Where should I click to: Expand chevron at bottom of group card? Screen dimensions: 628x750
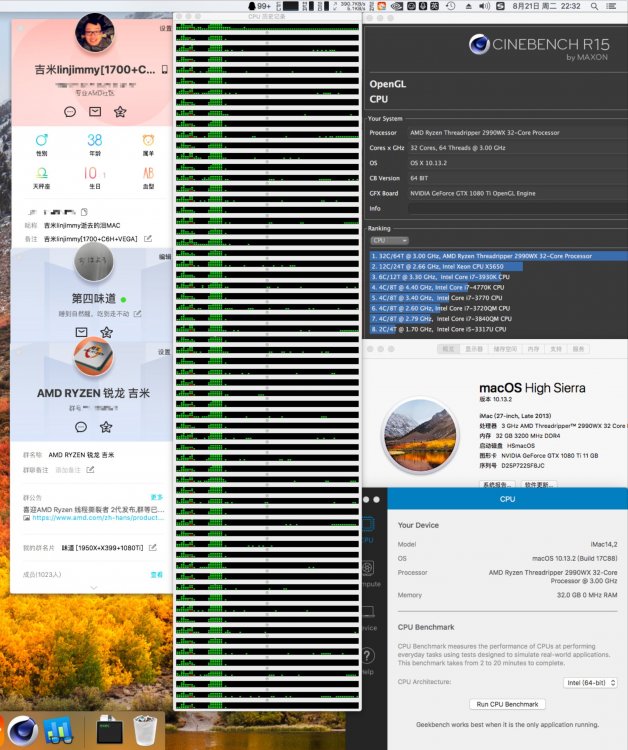pyautogui.click(x=94, y=587)
